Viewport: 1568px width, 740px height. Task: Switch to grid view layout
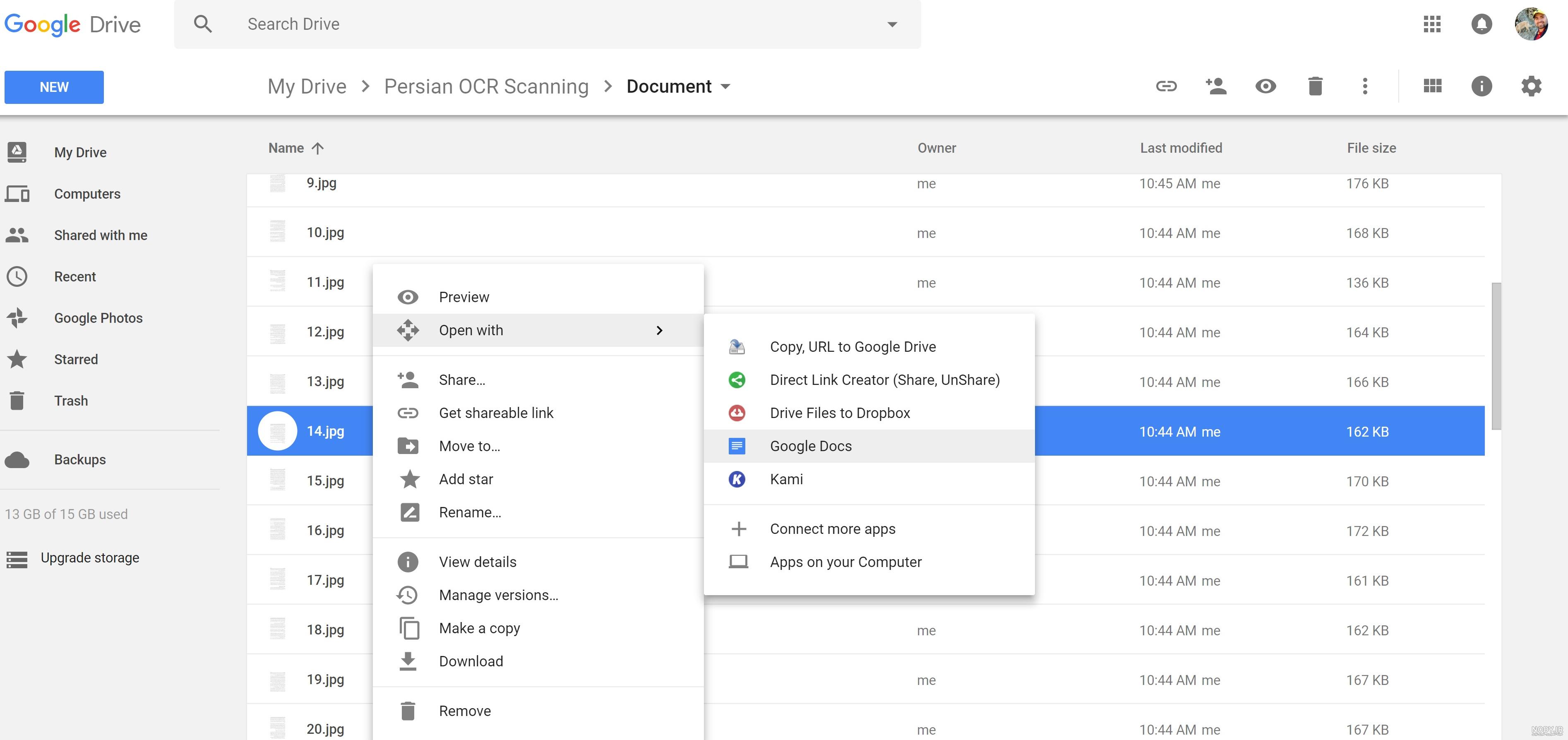1432,86
